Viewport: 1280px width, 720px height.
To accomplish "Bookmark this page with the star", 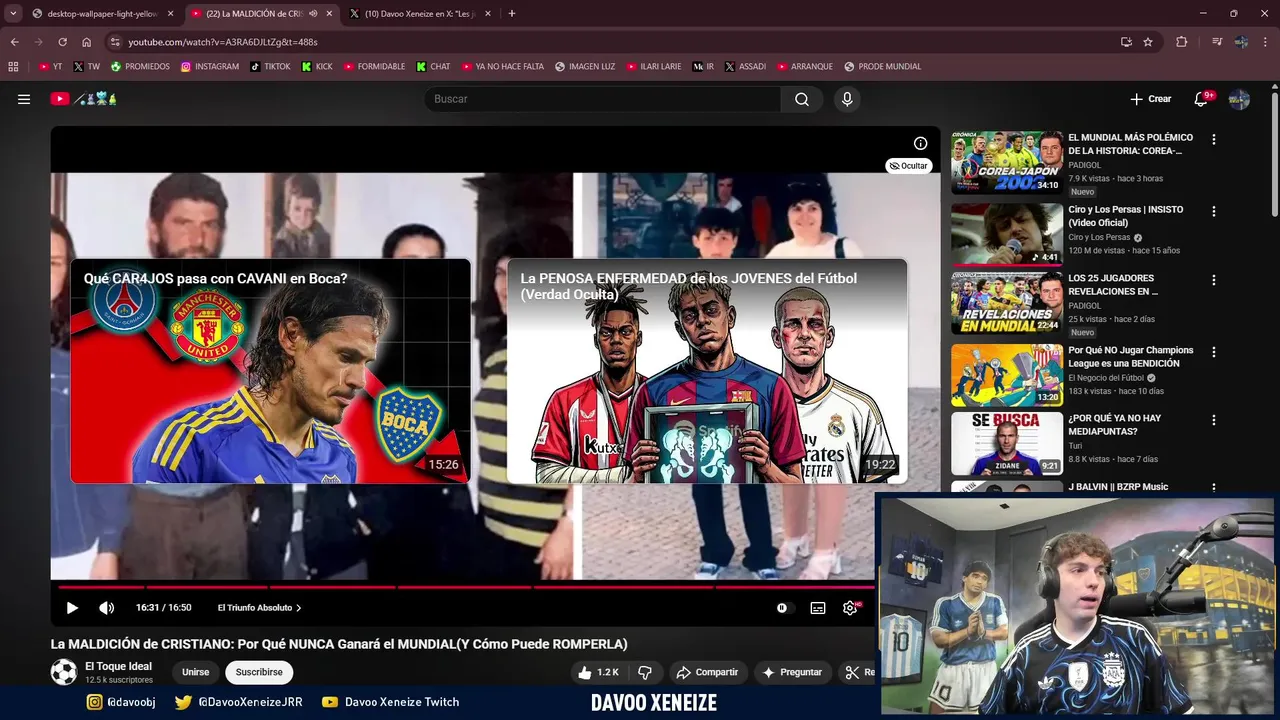I will 1148,42.
